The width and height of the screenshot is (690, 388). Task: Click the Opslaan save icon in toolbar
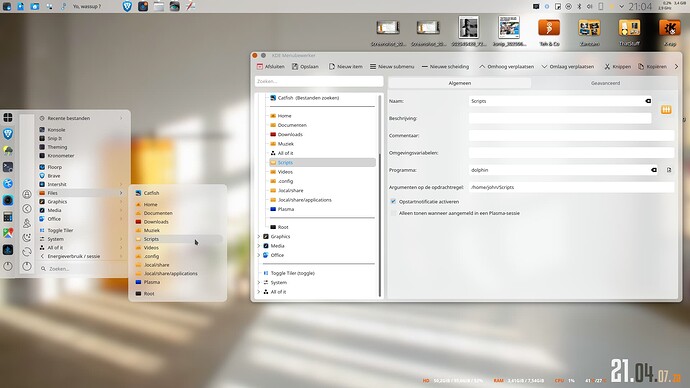coord(295,66)
